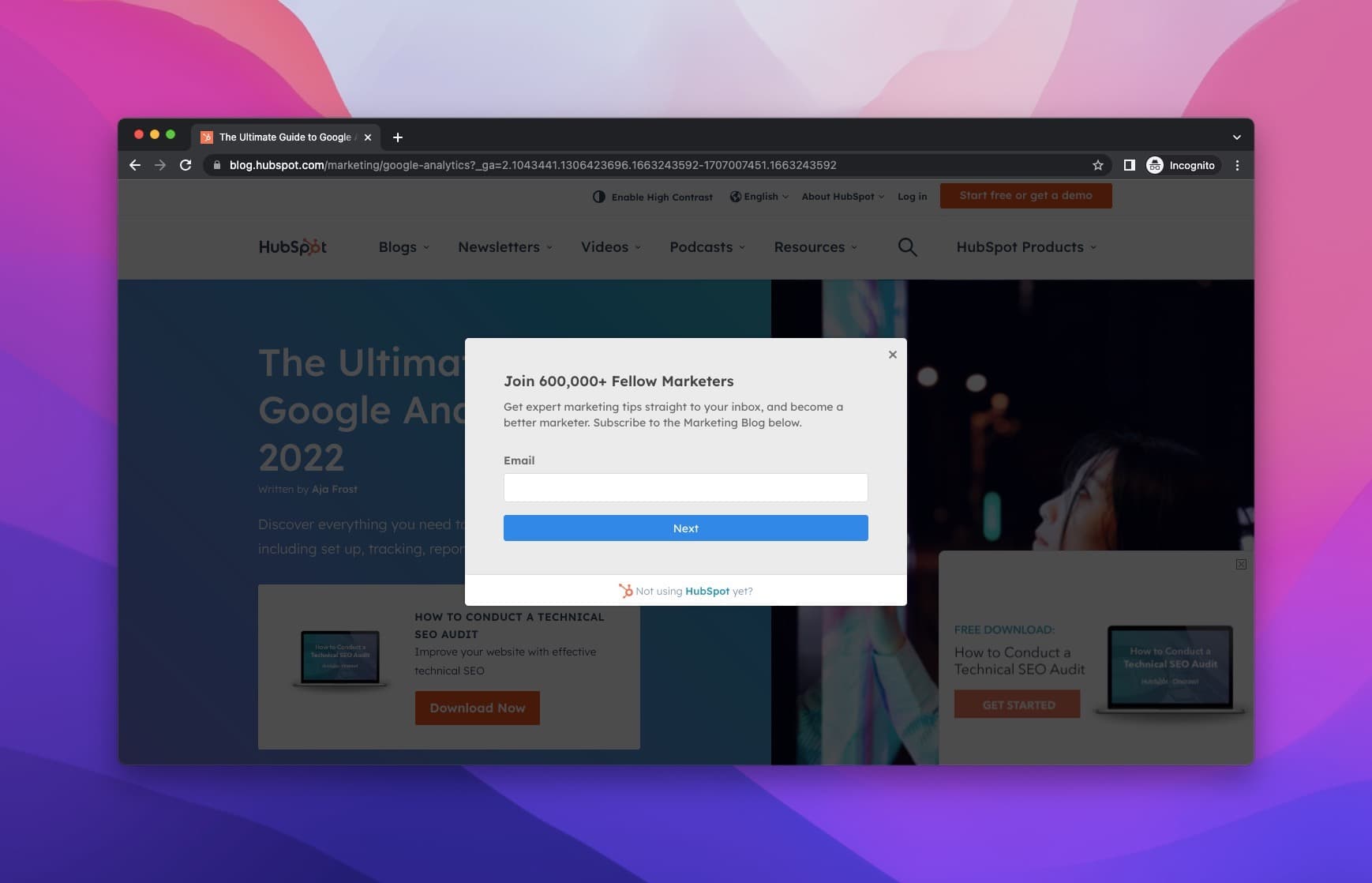Reload the page with the refresh icon
The image size is (1372, 883).
pyautogui.click(x=186, y=165)
